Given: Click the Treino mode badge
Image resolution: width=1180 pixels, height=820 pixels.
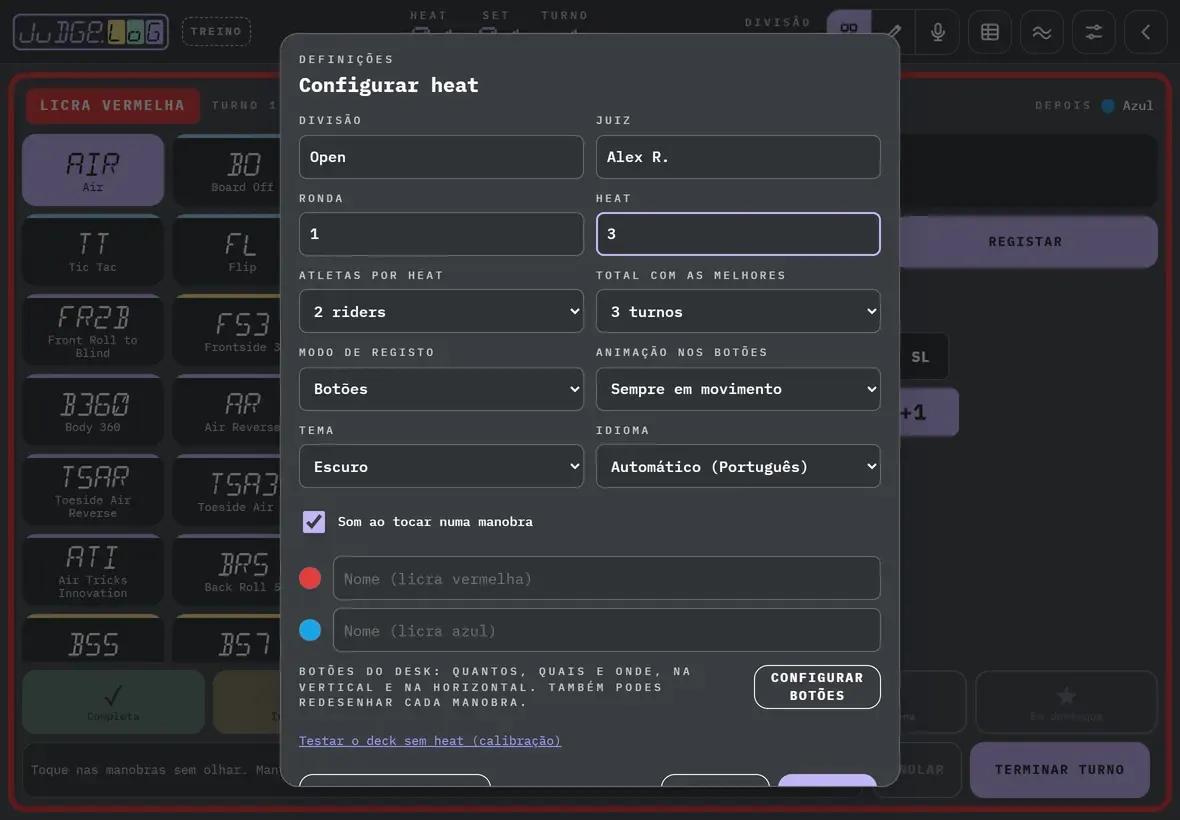Looking at the screenshot, I should click(x=216, y=32).
